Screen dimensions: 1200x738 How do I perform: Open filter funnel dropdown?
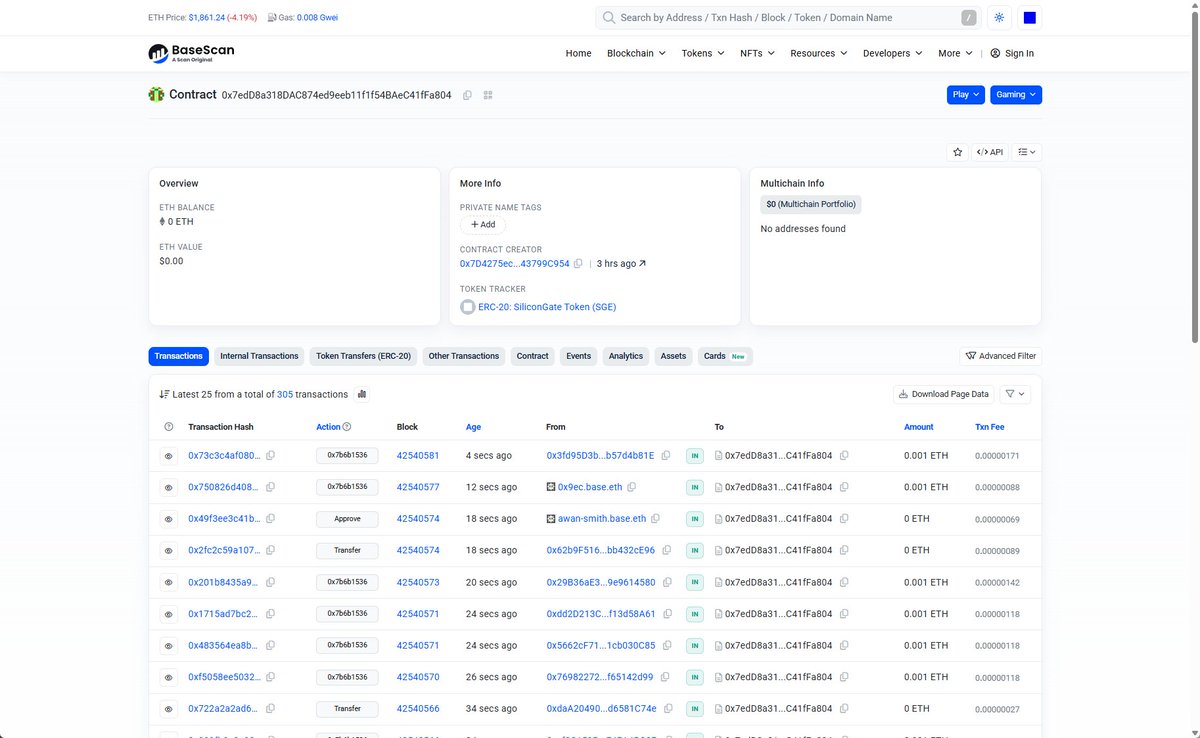click(x=1015, y=394)
